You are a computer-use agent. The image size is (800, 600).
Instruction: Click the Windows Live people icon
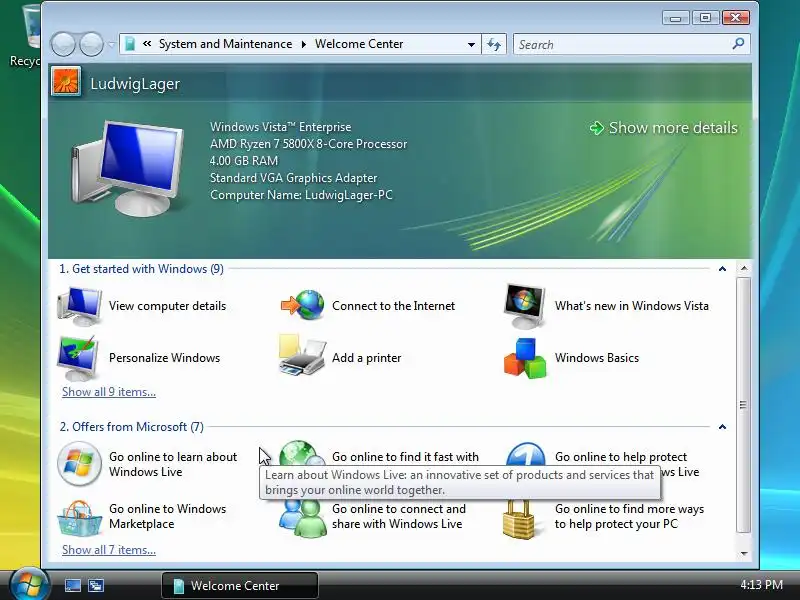coord(303,519)
